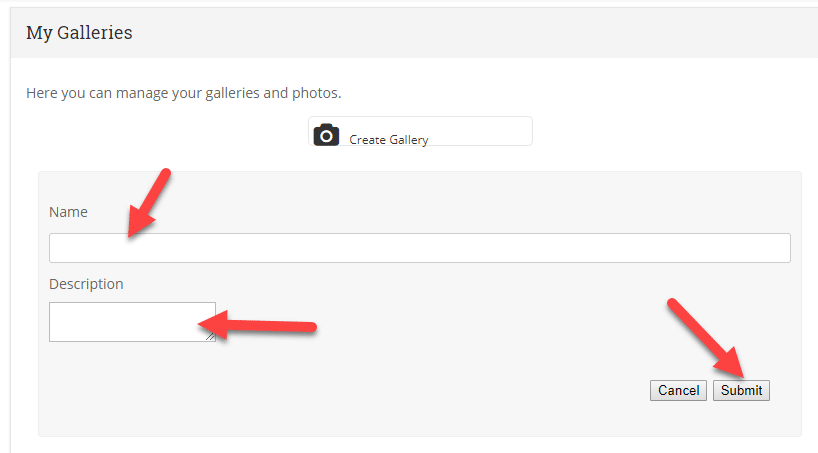Click blank area inside Create Gallery button
This screenshot has height=453, width=818.
(480, 131)
